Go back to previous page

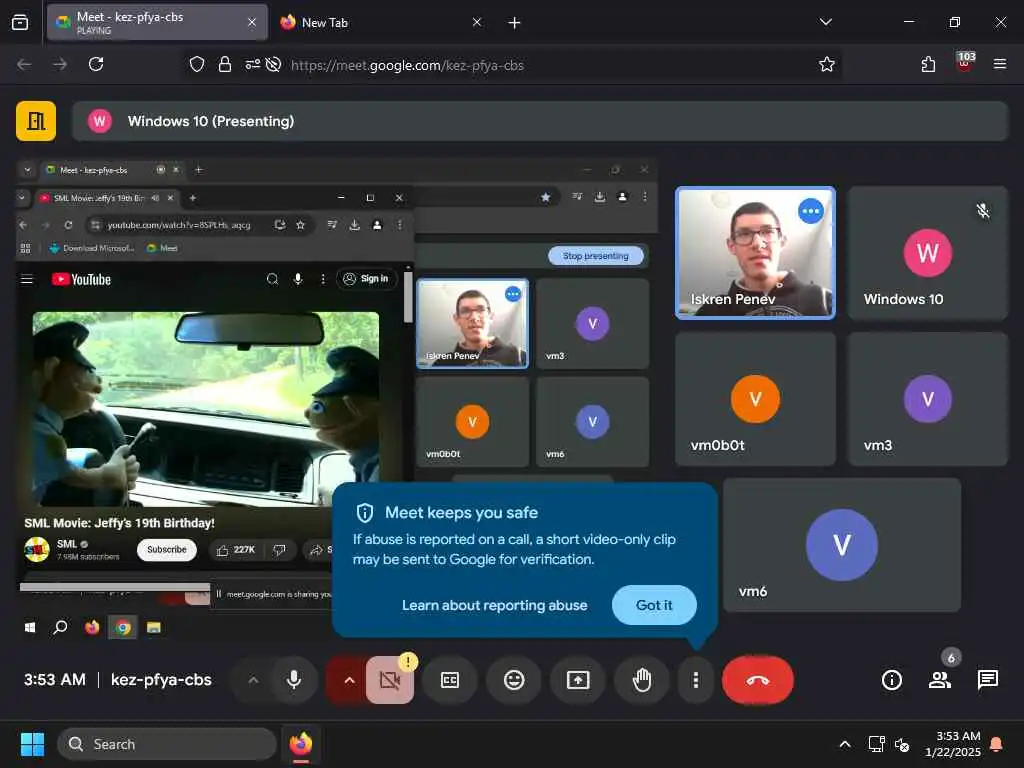pos(24,64)
